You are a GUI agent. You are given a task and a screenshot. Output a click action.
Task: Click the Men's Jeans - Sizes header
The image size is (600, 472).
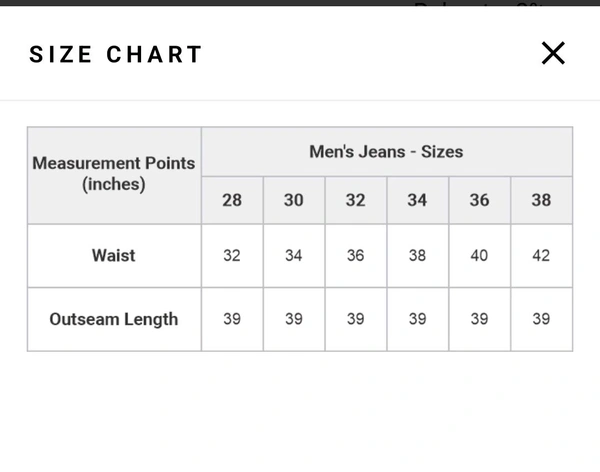386,152
